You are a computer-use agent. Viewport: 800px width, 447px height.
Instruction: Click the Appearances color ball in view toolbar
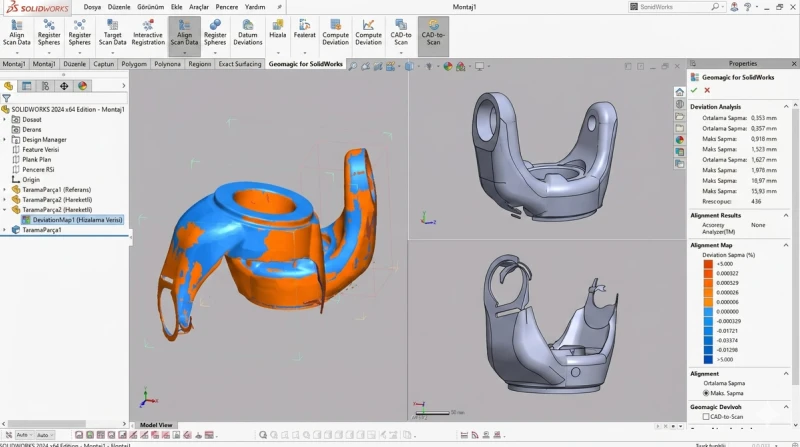pyautogui.click(x=448, y=66)
